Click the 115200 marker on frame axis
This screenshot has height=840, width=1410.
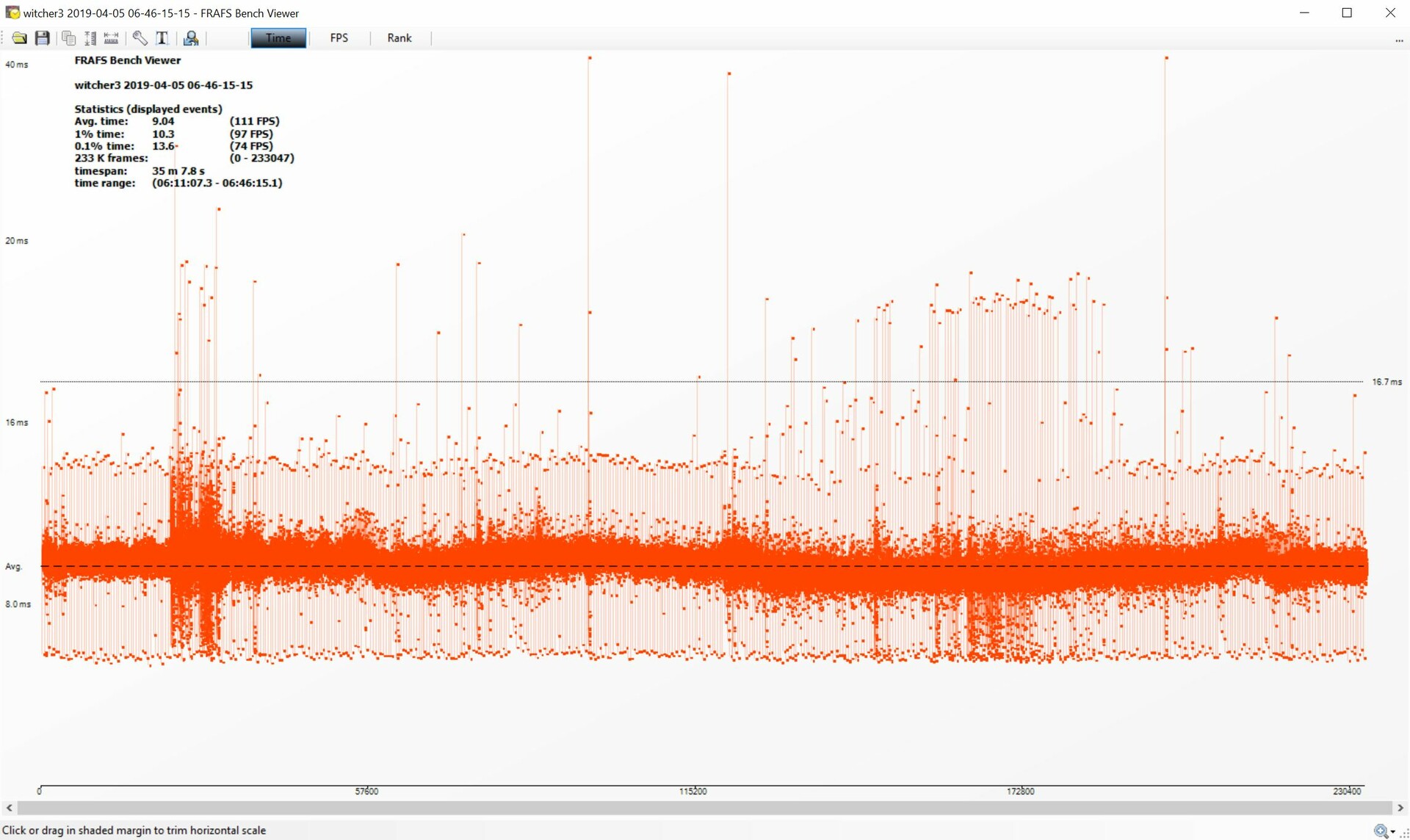(x=693, y=792)
